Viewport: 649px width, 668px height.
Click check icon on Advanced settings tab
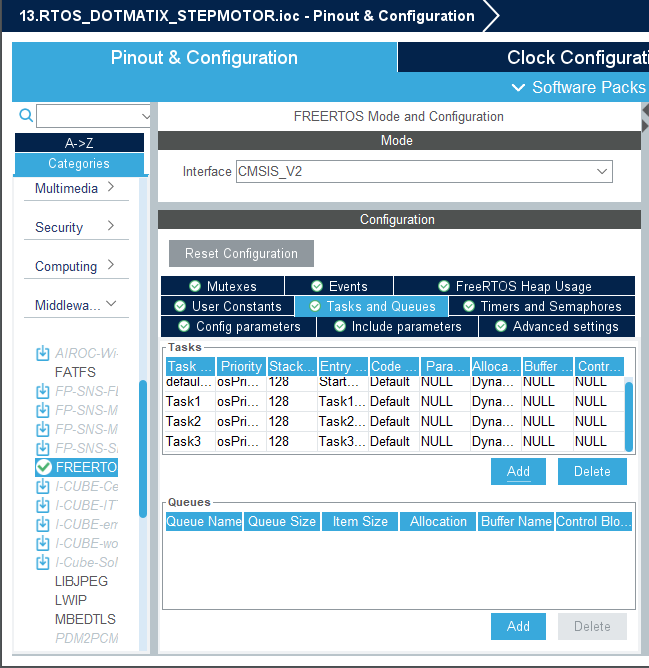click(501, 326)
